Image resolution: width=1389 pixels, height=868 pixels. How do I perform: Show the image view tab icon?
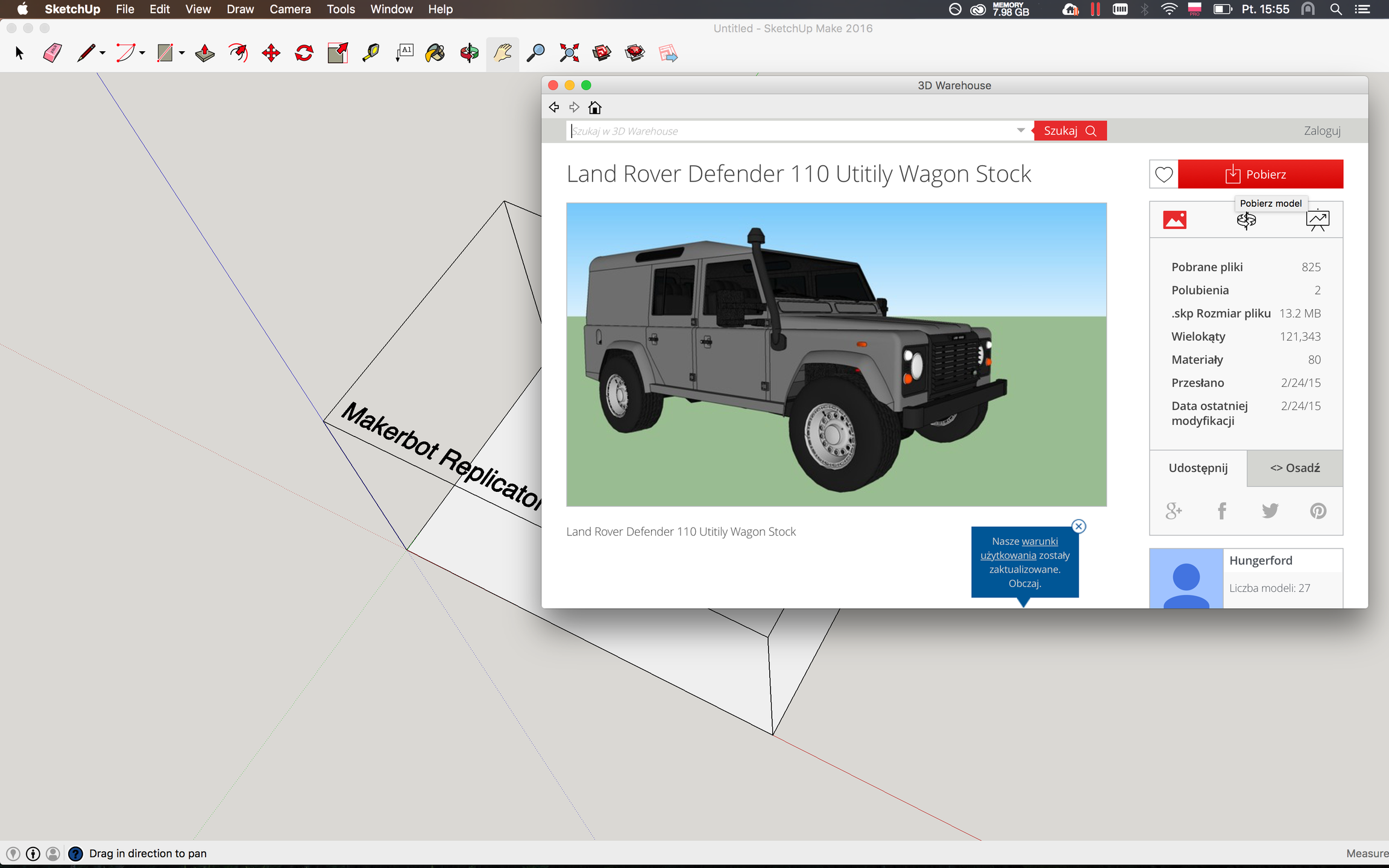1174,220
